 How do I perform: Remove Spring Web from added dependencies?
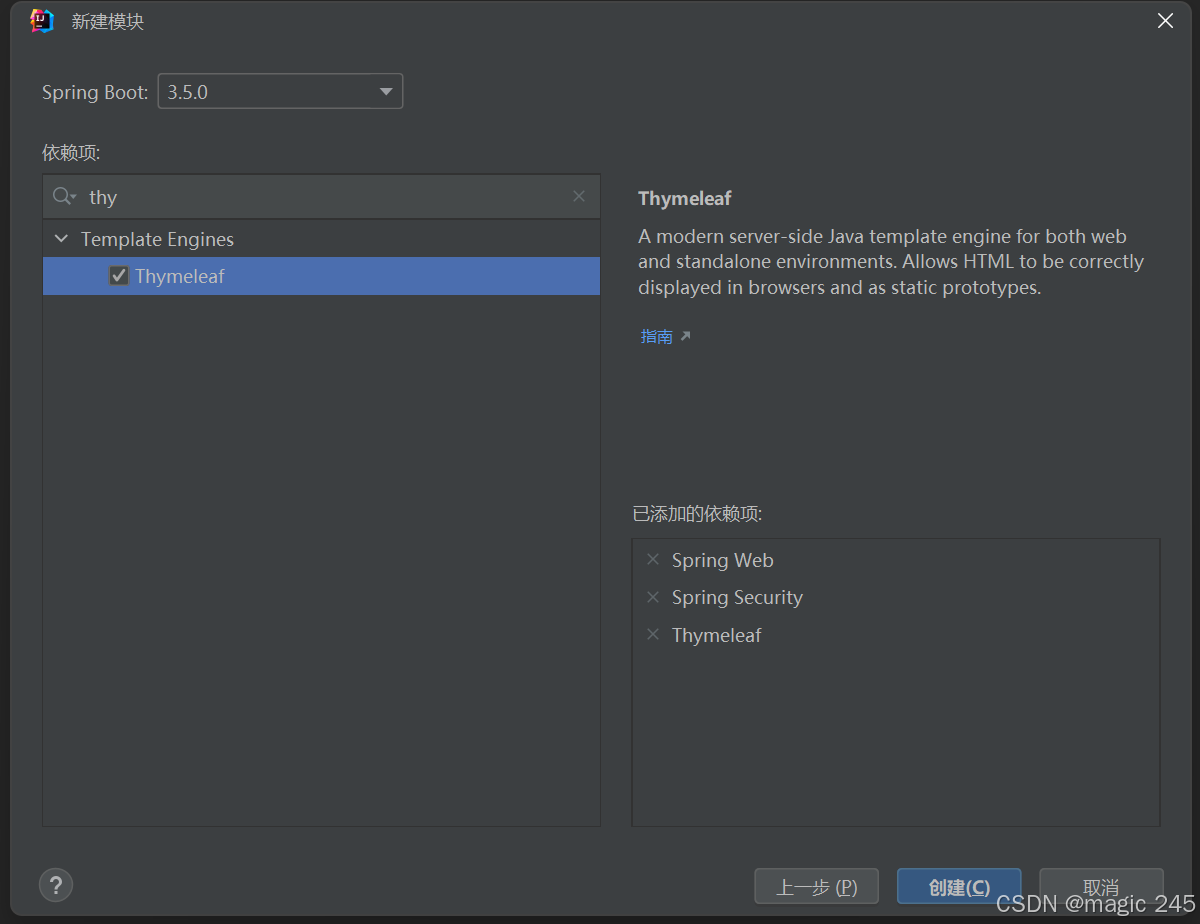(653, 560)
